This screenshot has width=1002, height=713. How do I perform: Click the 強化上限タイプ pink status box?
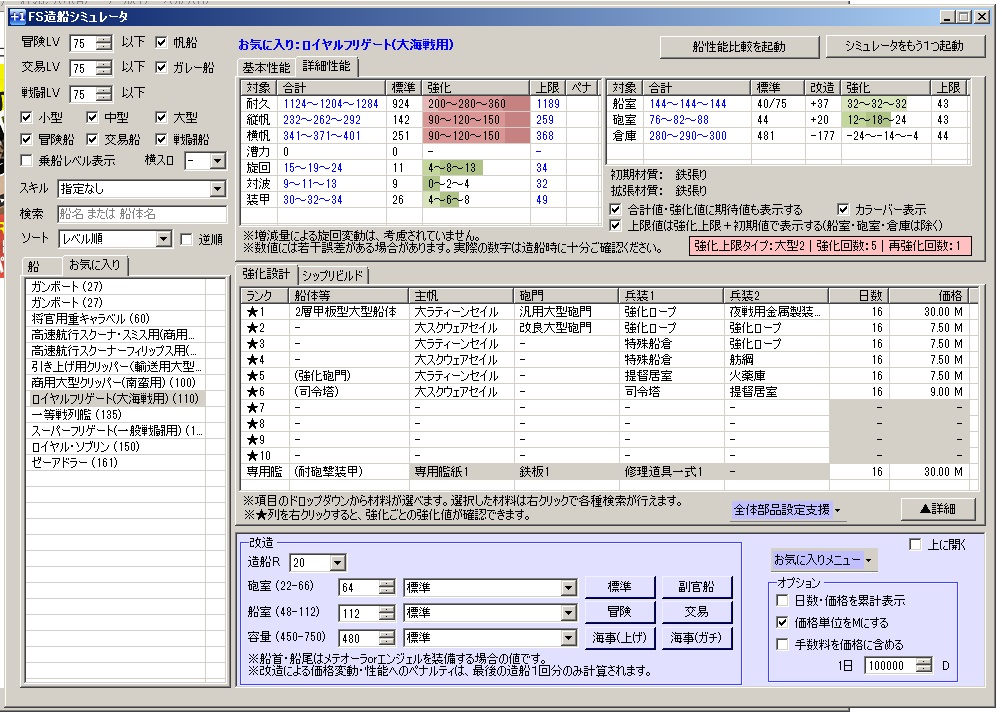[830, 246]
